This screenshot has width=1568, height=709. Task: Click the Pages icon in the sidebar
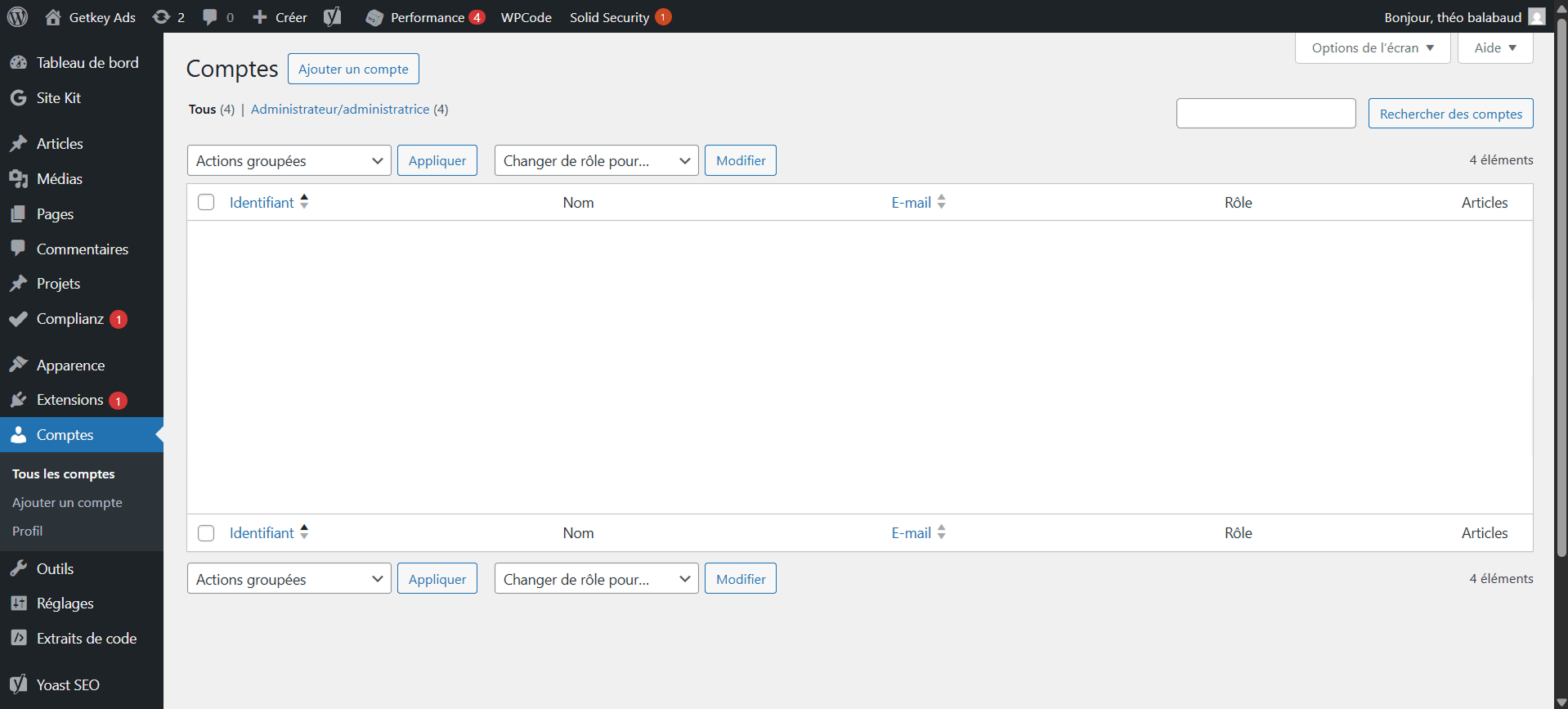pos(18,214)
